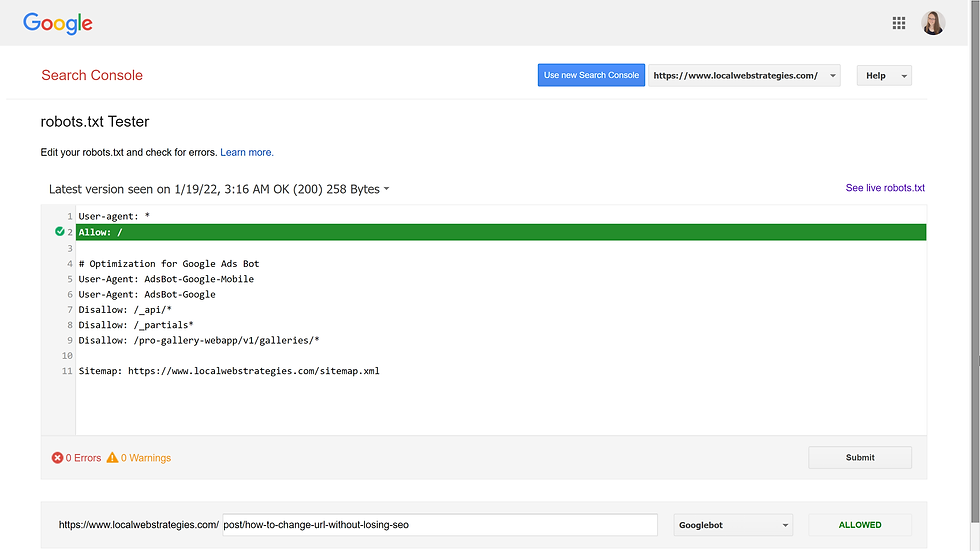The width and height of the screenshot is (980, 551).
Task: Click '# Optimization for Google Ads Bot' comment
Action: (x=169, y=264)
